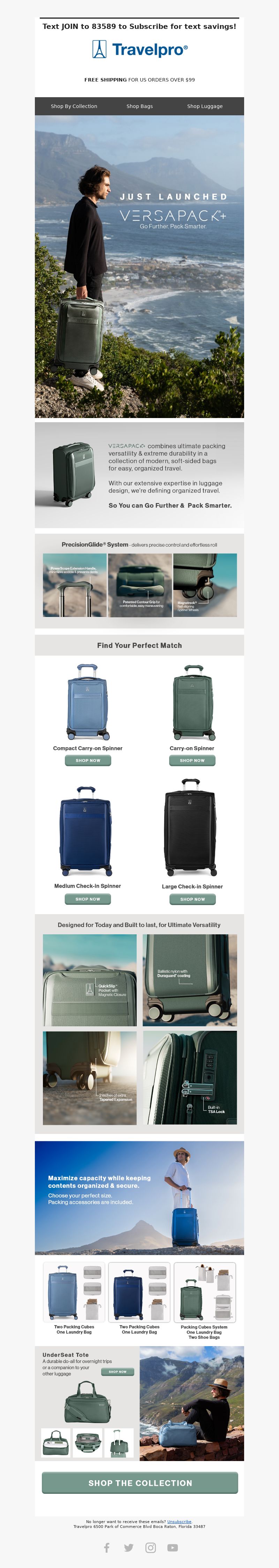Select the Shop Bags menu item
279x1568 pixels.
point(139,106)
